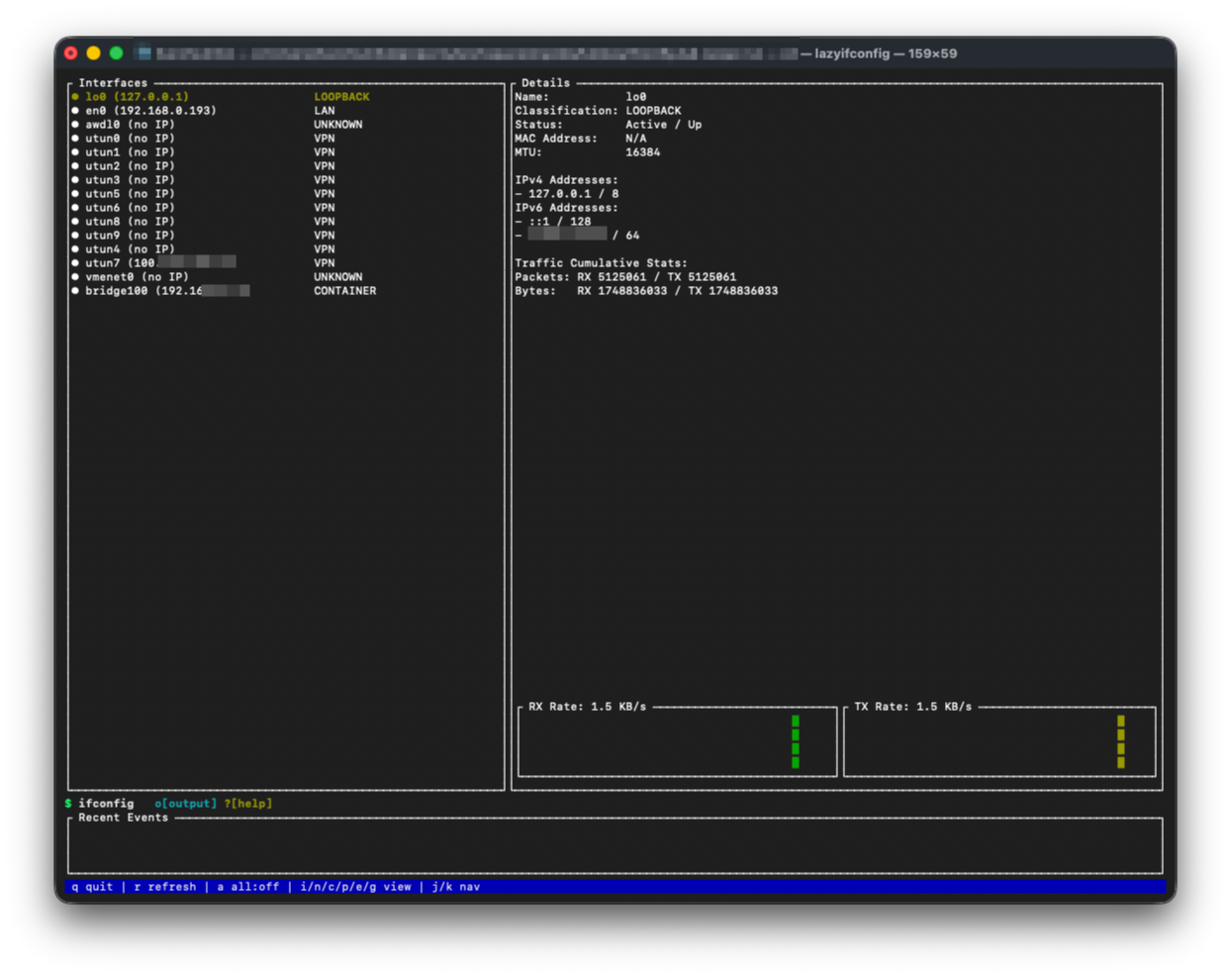Click the Bytes RX/TX stats line
The height and width of the screenshot is (977, 1232).
click(x=646, y=291)
